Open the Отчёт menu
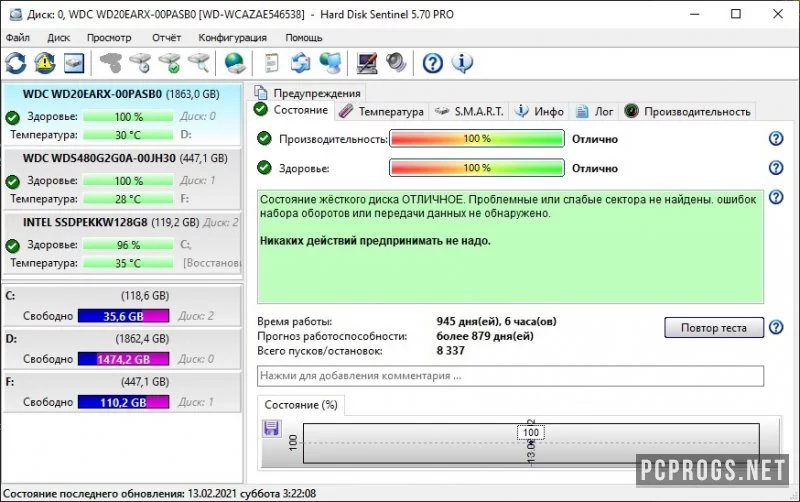 point(166,38)
